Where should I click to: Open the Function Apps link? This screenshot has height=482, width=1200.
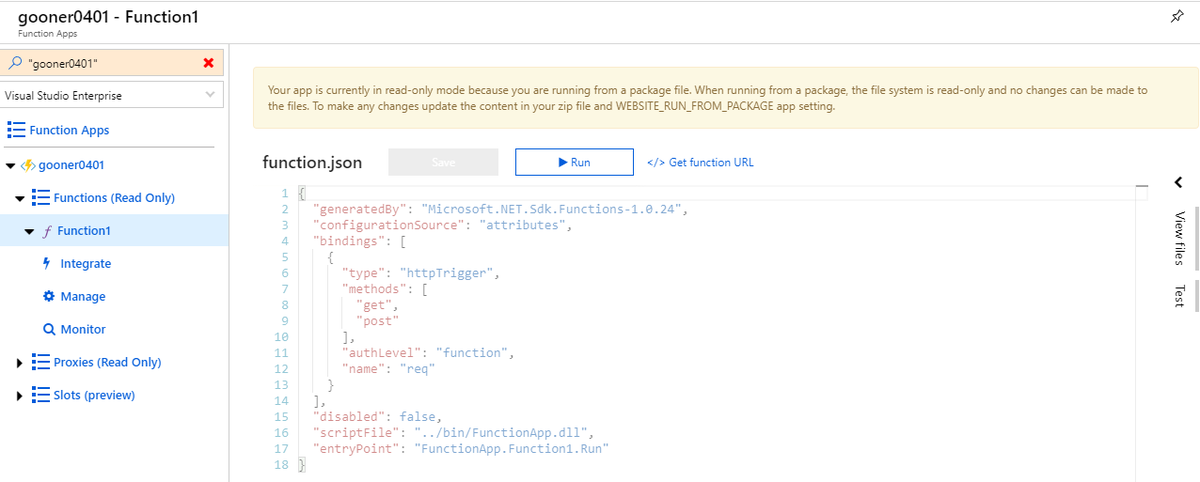[69, 130]
